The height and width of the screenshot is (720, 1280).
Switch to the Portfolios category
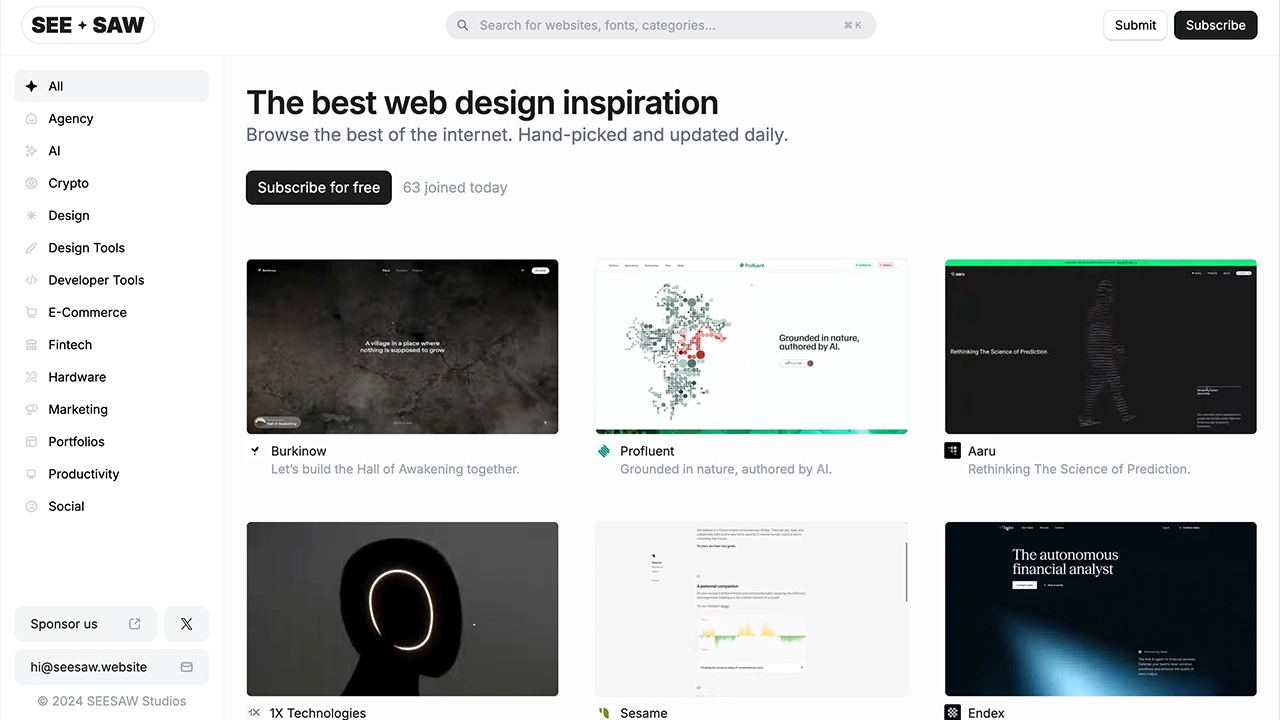76,441
